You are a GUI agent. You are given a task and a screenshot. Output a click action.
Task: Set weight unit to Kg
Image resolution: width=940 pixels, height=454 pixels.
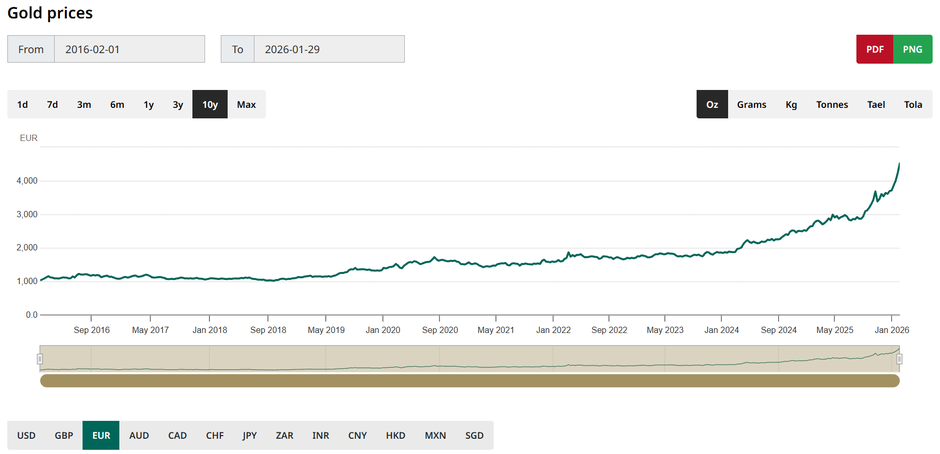click(x=791, y=105)
